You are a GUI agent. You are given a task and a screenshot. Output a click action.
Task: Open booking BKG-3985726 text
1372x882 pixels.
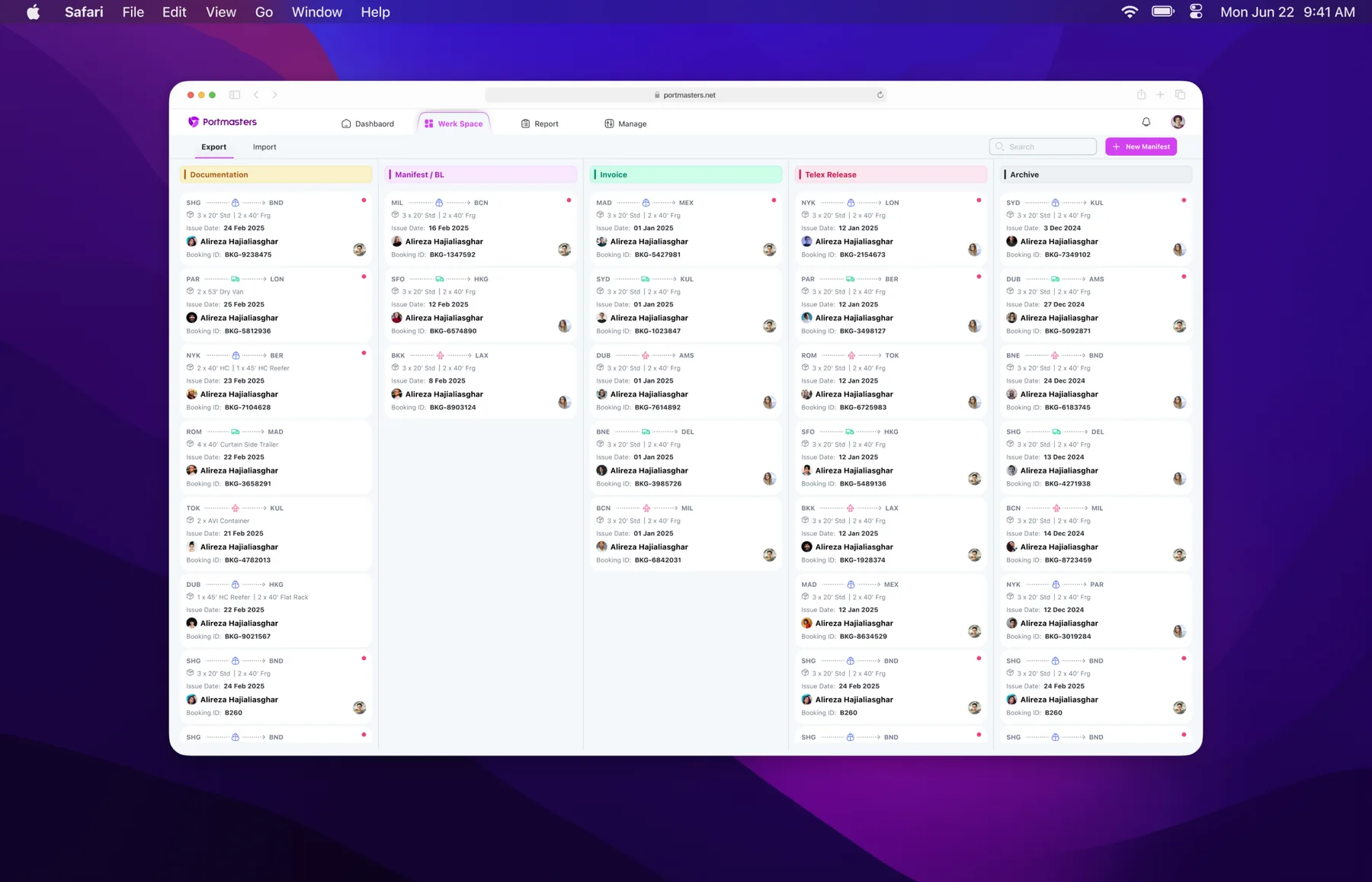point(658,483)
